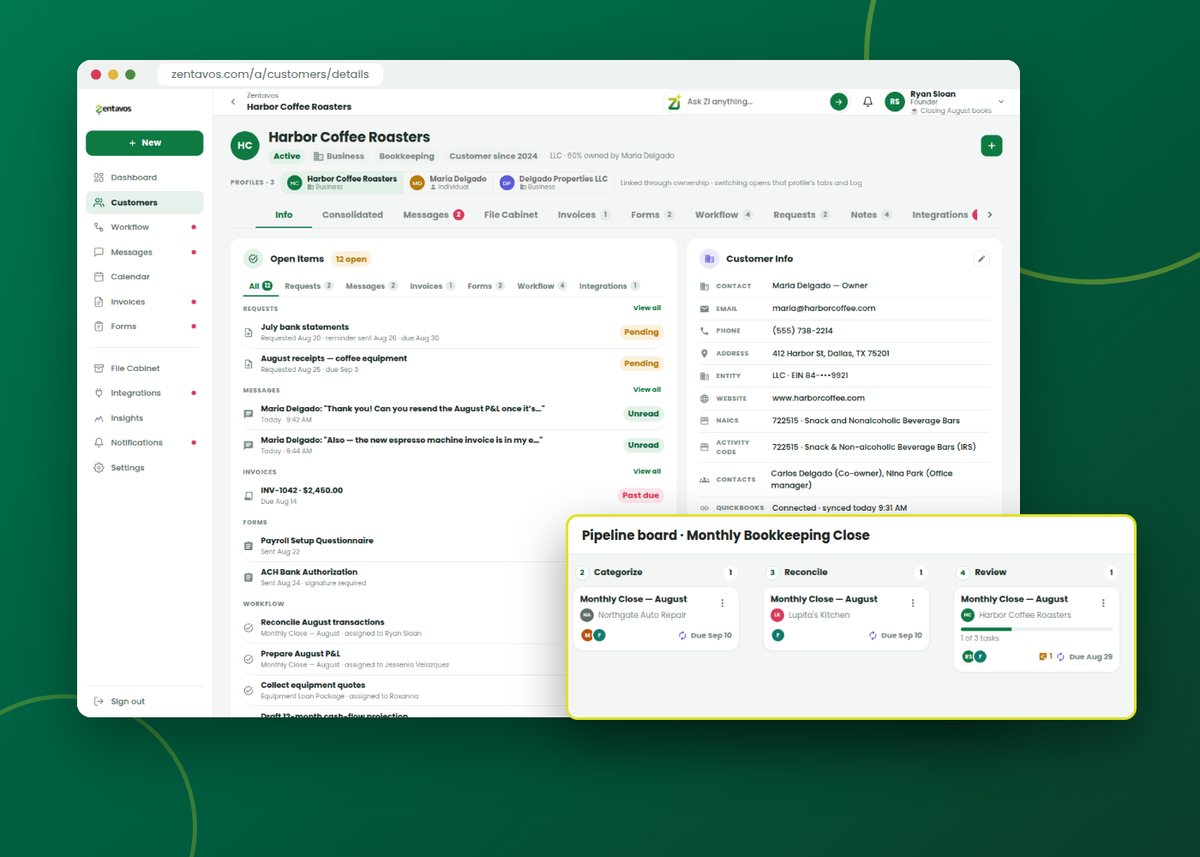The image size is (1200, 857).
Task: Open www.harborcoffee.com website link
Action: tap(818, 398)
